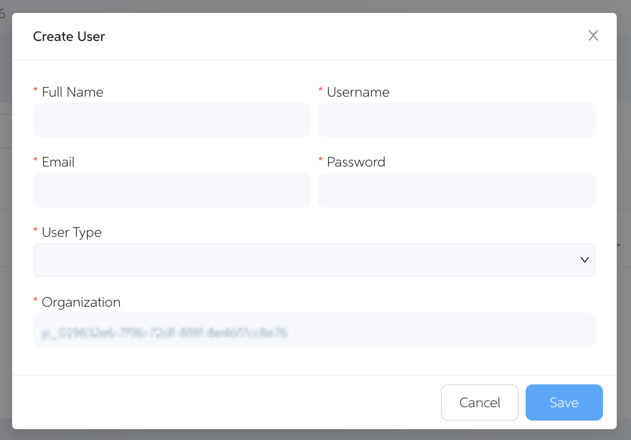Click the Full Name label
The width and height of the screenshot is (631, 440).
(x=72, y=92)
